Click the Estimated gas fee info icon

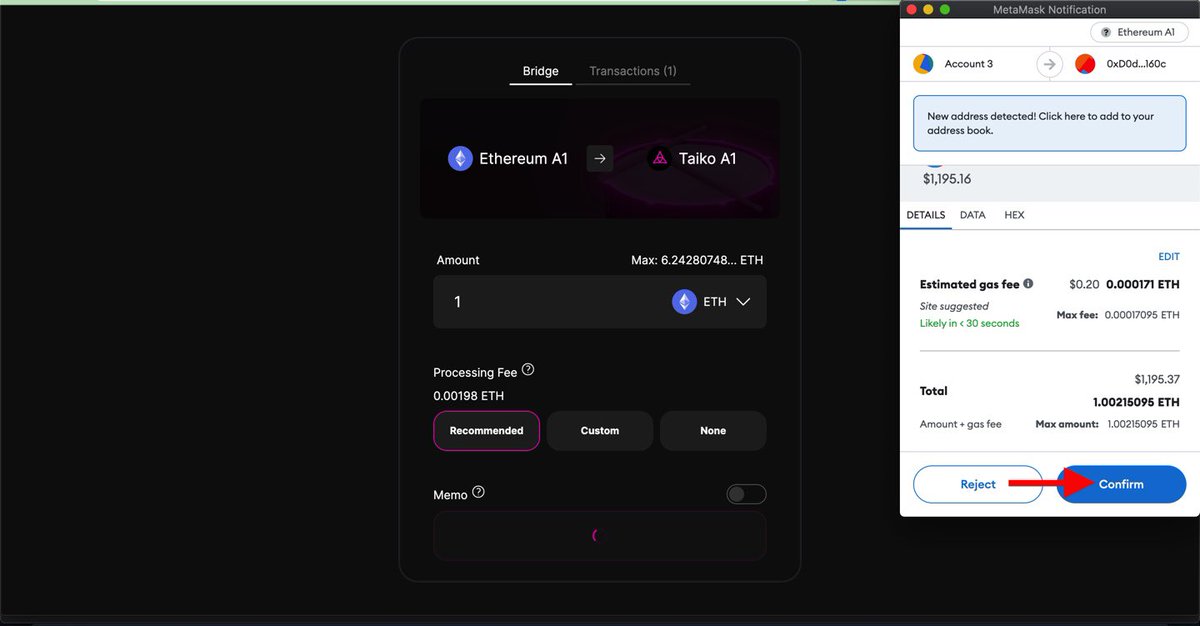[1028, 284]
